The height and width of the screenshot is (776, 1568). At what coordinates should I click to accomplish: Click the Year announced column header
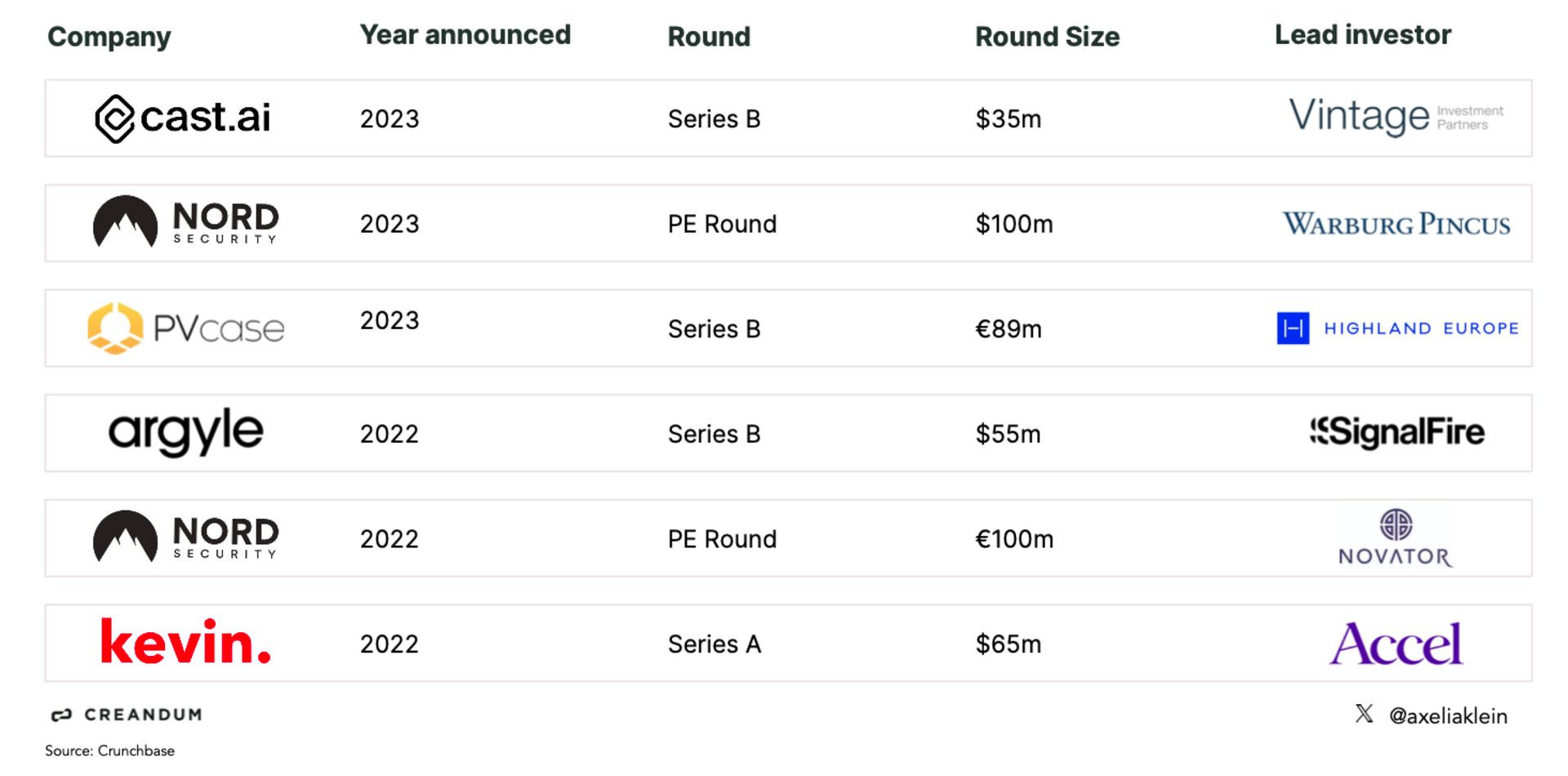[x=465, y=35]
